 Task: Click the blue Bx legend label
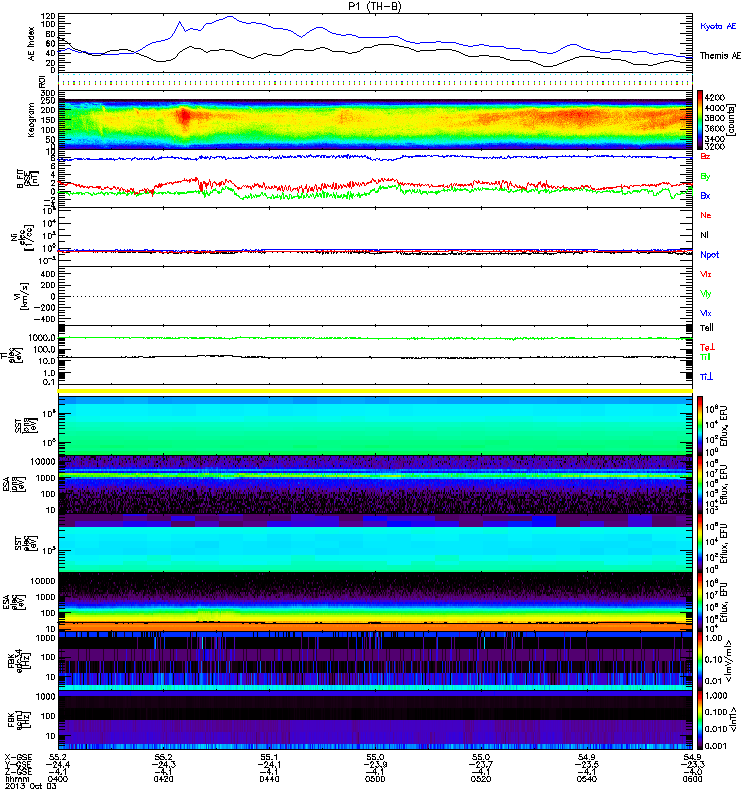(x=705, y=196)
